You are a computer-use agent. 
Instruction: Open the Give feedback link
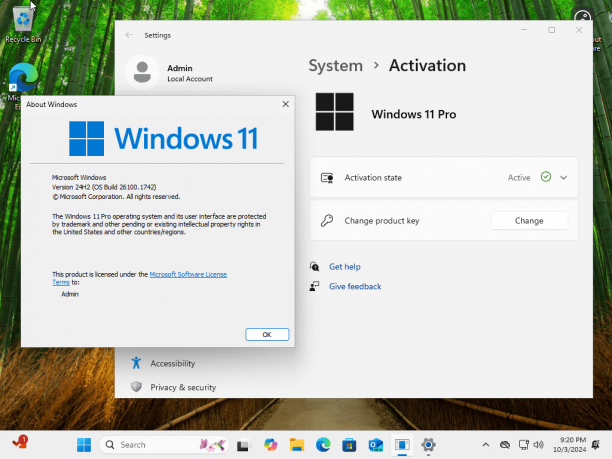[x=355, y=286]
